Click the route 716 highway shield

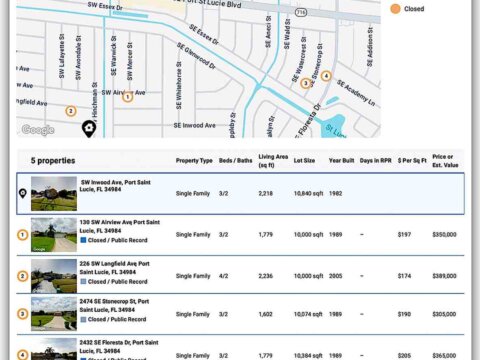coord(301,12)
